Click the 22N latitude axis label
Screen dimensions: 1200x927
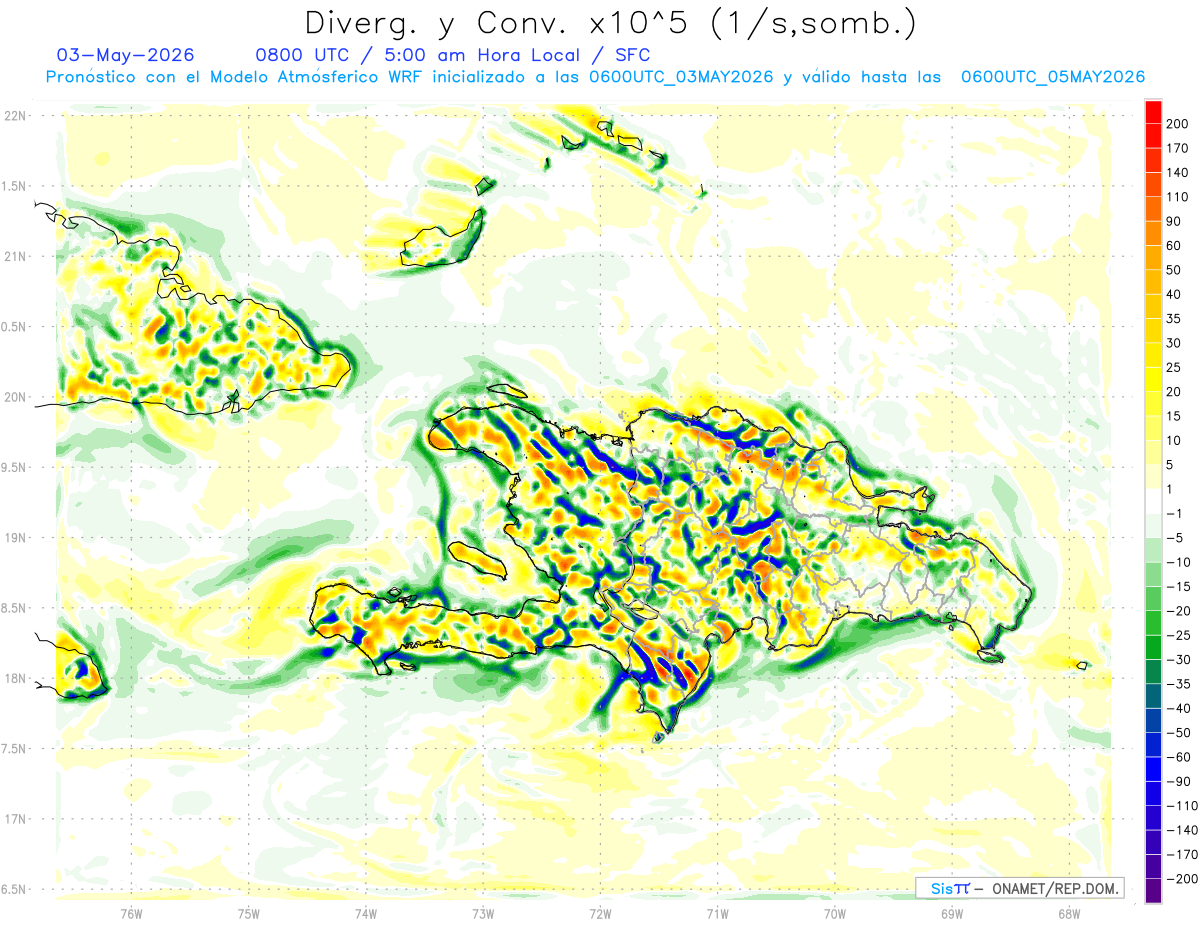click(15, 116)
